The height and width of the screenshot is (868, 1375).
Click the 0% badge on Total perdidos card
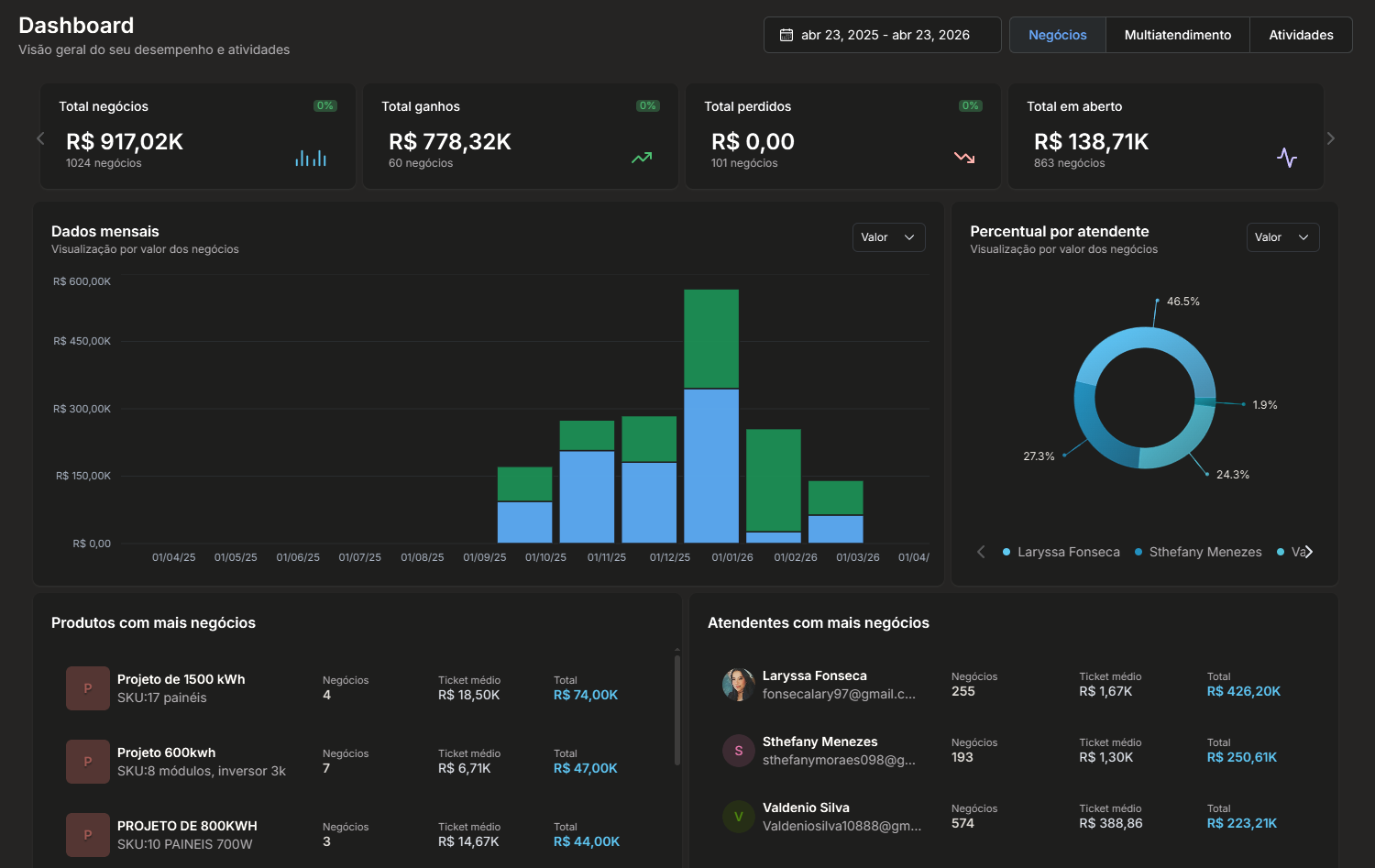[x=970, y=105]
